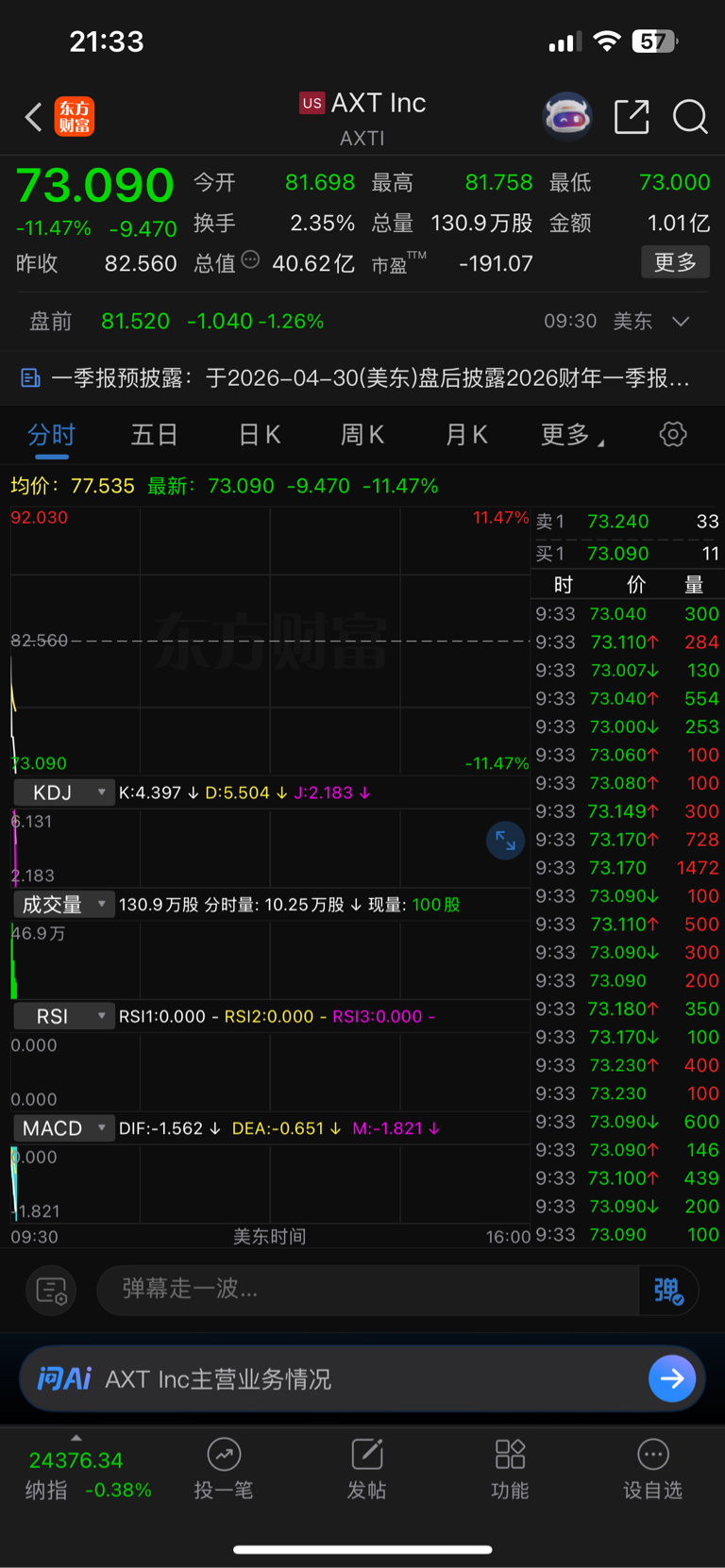
Task: Tap the trade row with 728 volume
Action: [x=628, y=840]
